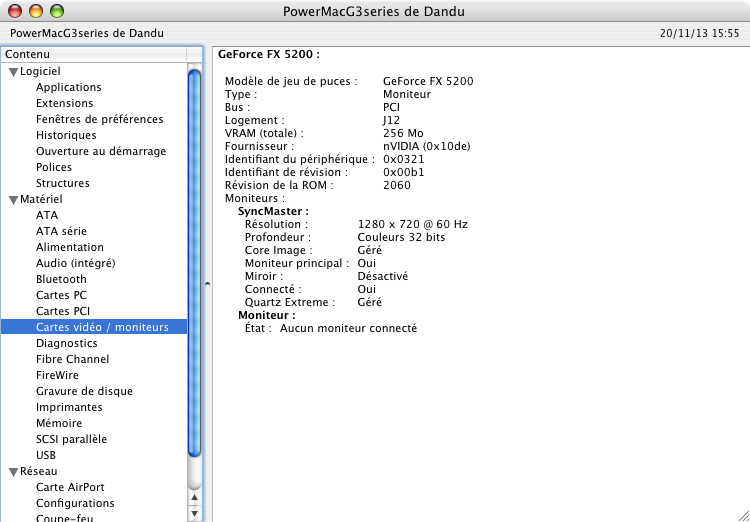Select Extensions in the sidebar
This screenshot has height=522, width=750.
(x=65, y=103)
